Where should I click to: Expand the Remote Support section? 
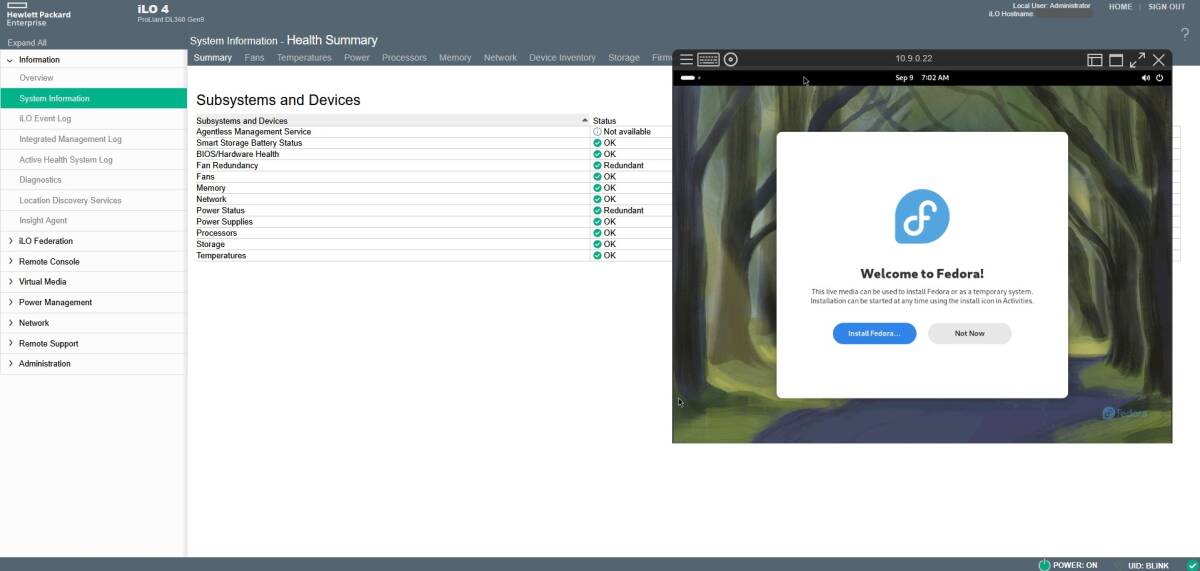click(x=10, y=343)
